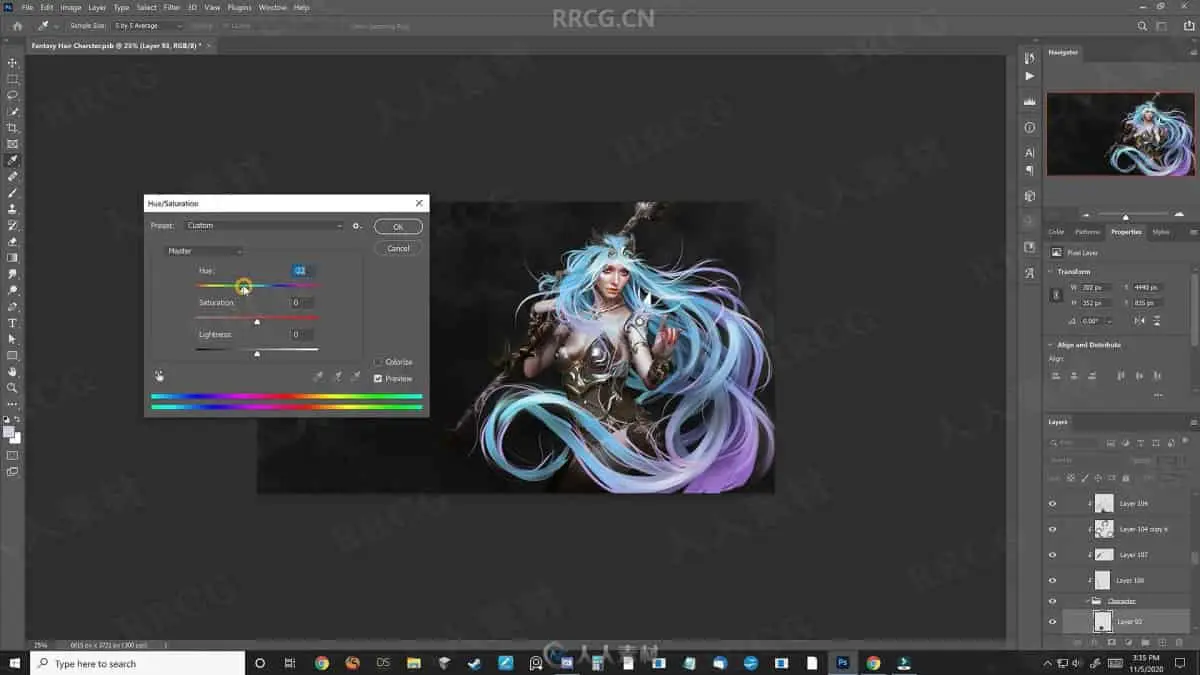The image size is (1200, 675).
Task: Select the Crop tool
Action: (x=12, y=128)
